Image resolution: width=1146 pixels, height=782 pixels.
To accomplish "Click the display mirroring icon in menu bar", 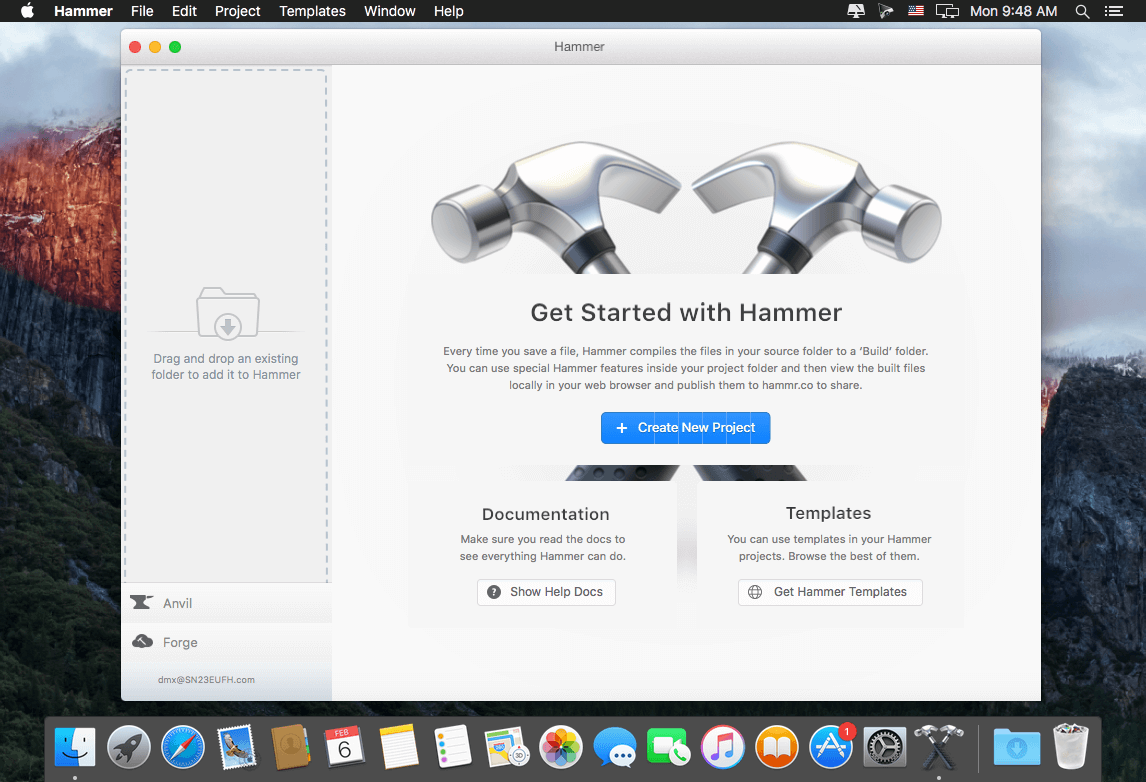I will 947,11.
